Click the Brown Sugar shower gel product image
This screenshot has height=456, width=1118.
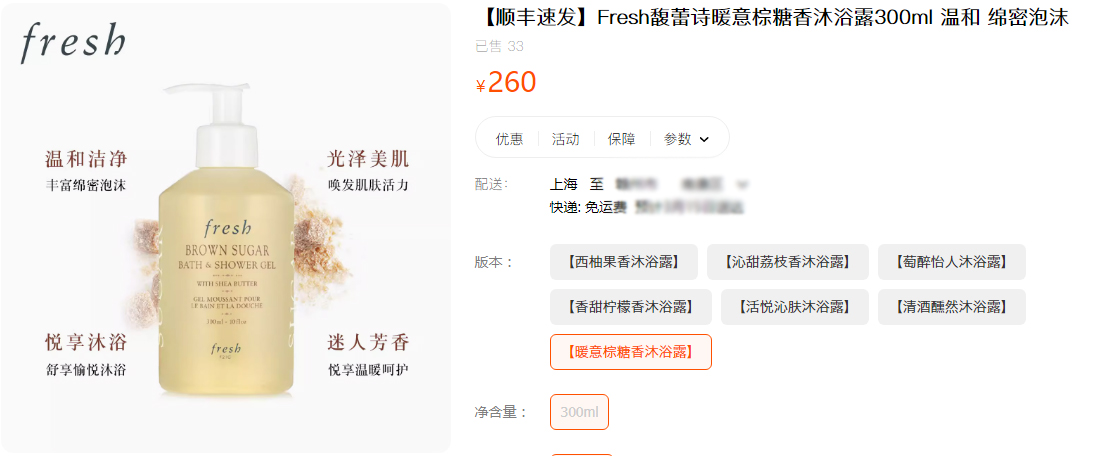tap(225, 242)
